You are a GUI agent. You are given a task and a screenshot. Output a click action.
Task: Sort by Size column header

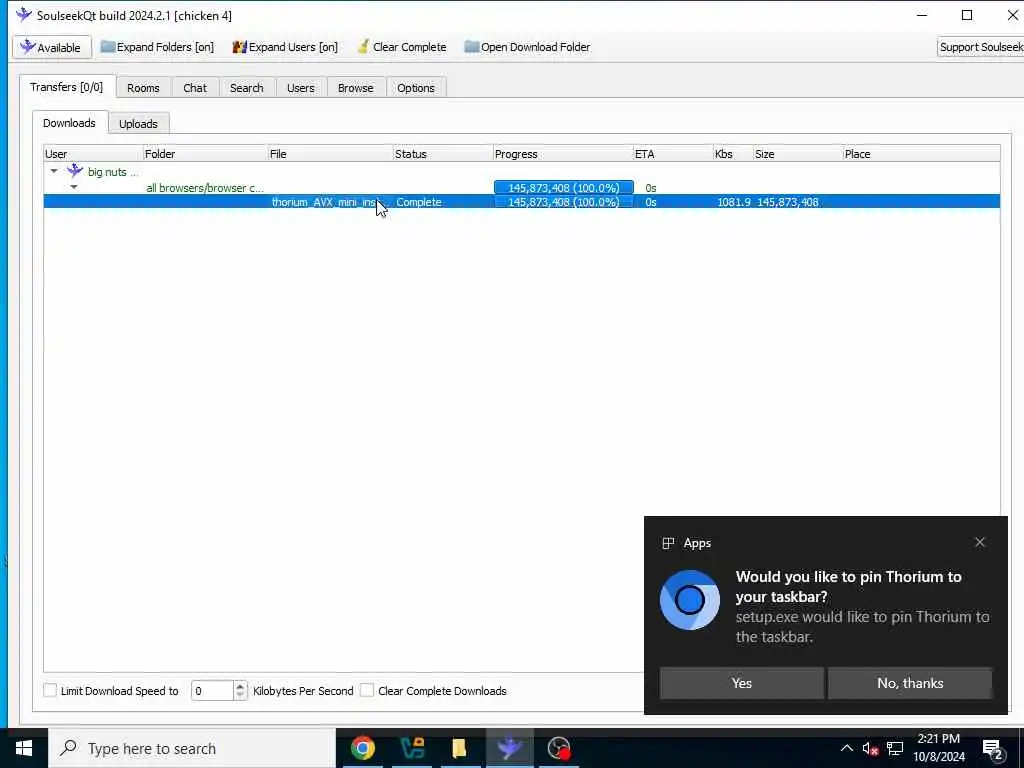tap(797, 154)
